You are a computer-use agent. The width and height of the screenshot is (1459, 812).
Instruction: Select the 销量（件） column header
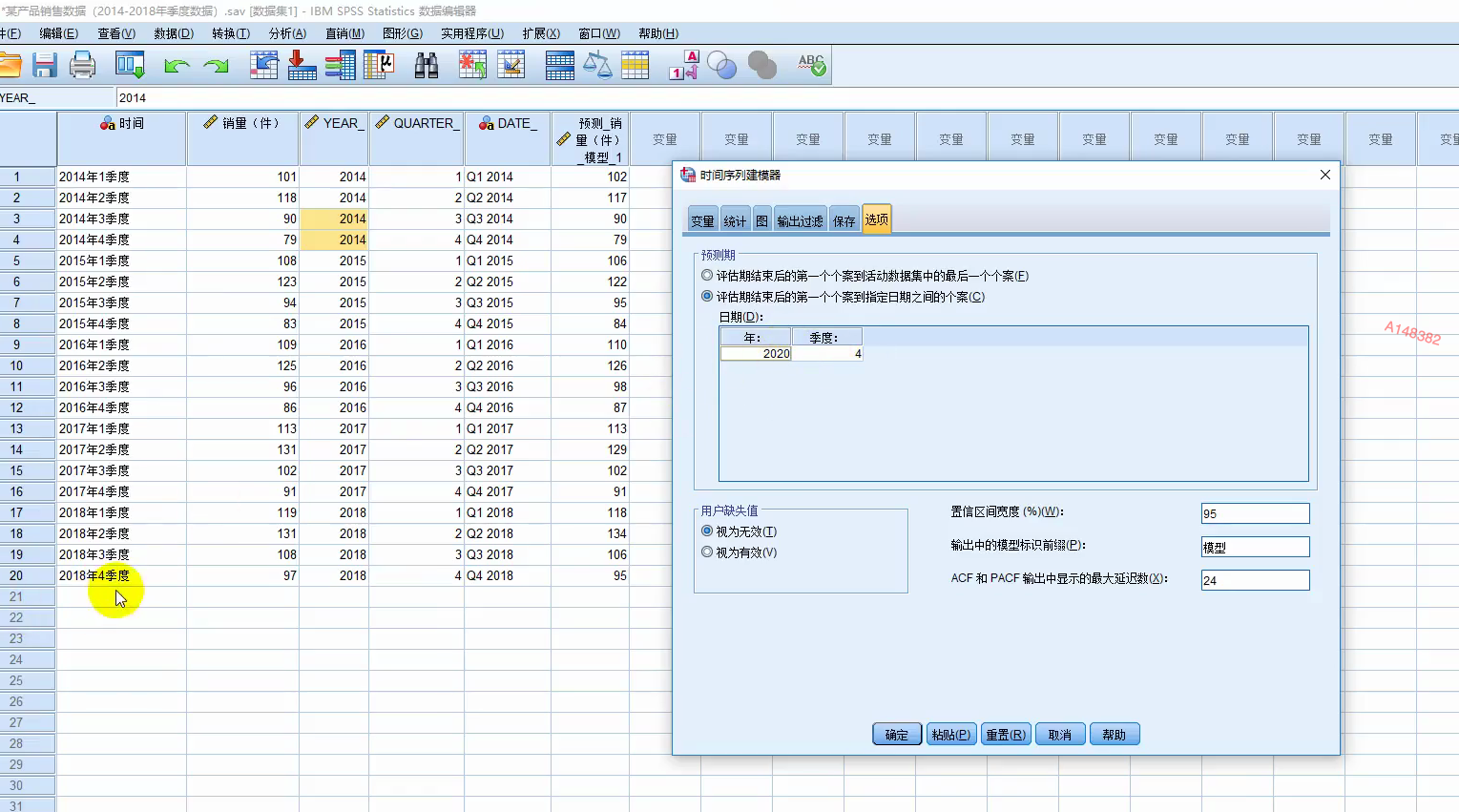[x=242, y=139]
